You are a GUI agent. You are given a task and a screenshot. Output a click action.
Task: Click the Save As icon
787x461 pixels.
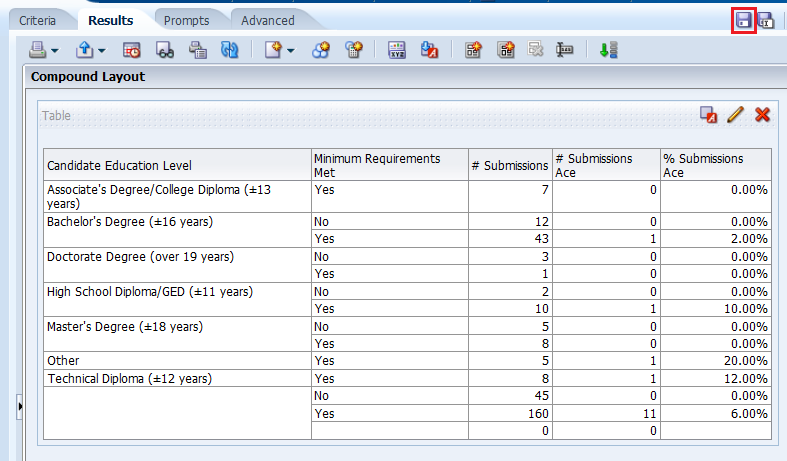click(x=766, y=21)
